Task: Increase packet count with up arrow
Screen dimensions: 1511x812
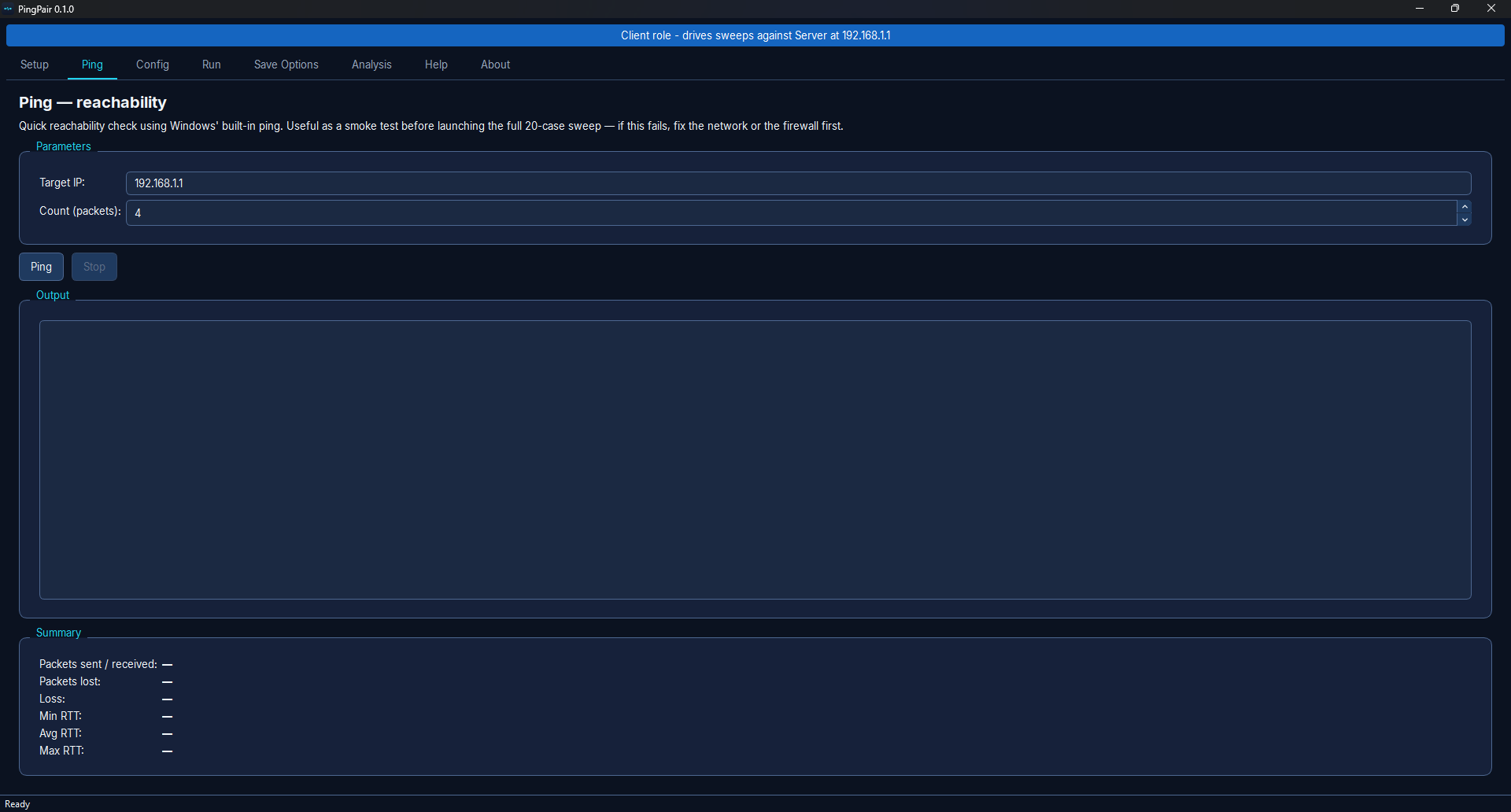Action: (1465, 206)
